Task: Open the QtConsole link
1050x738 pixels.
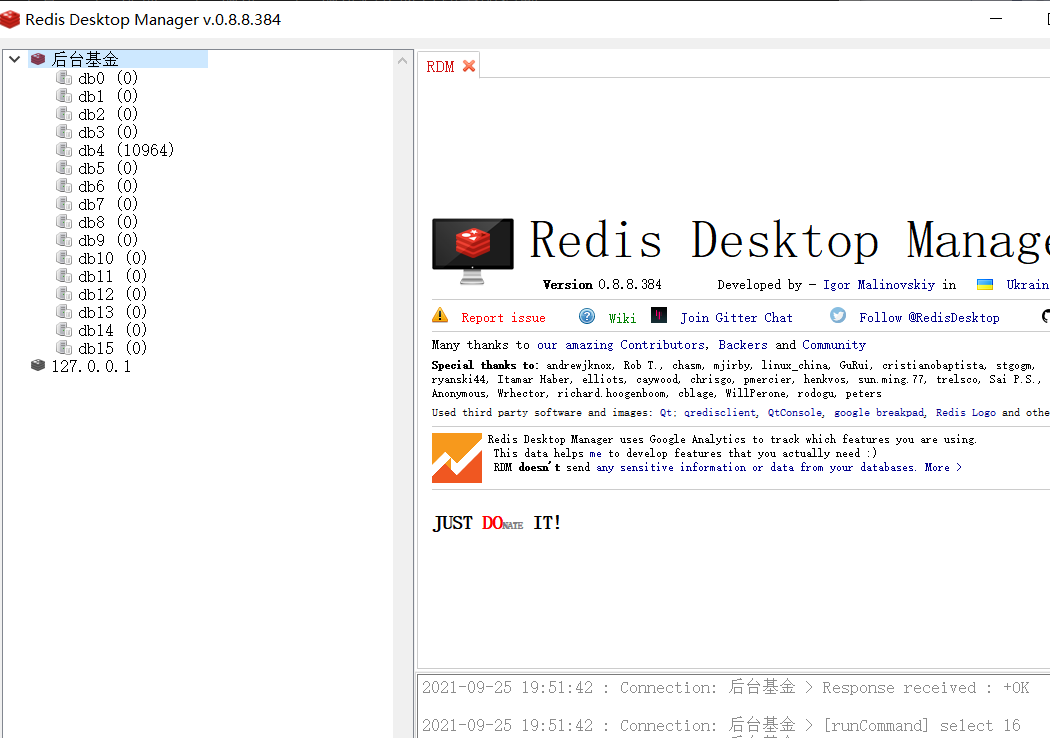Action: click(x=794, y=413)
